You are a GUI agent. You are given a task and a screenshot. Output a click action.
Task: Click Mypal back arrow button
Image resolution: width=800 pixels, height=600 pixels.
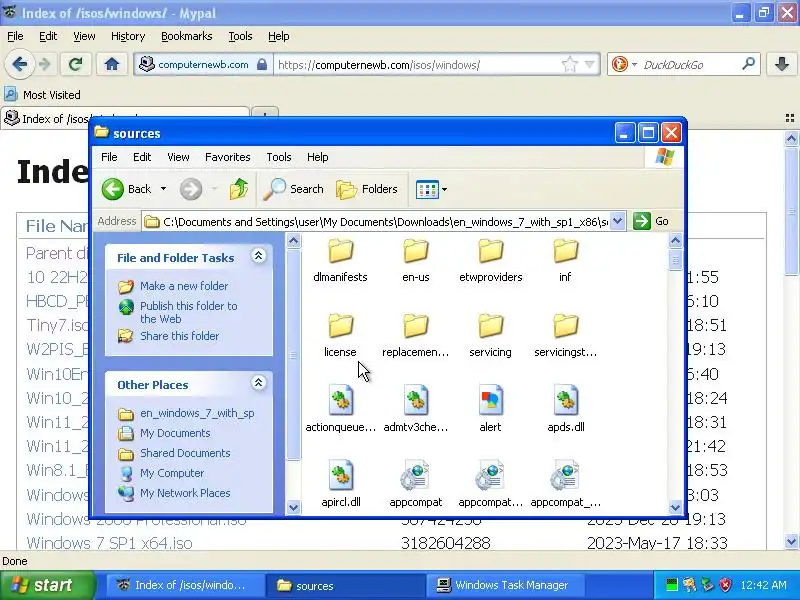click(x=19, y=64)
